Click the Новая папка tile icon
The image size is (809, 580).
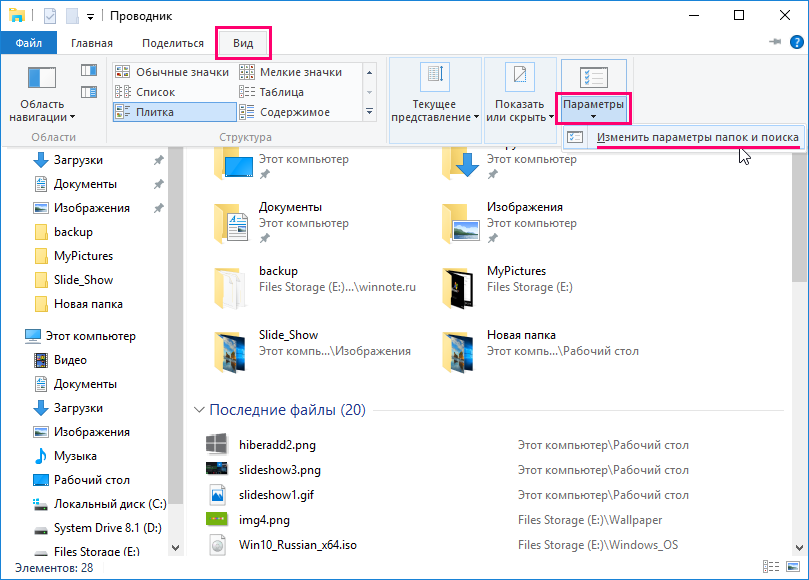(458, 351)
